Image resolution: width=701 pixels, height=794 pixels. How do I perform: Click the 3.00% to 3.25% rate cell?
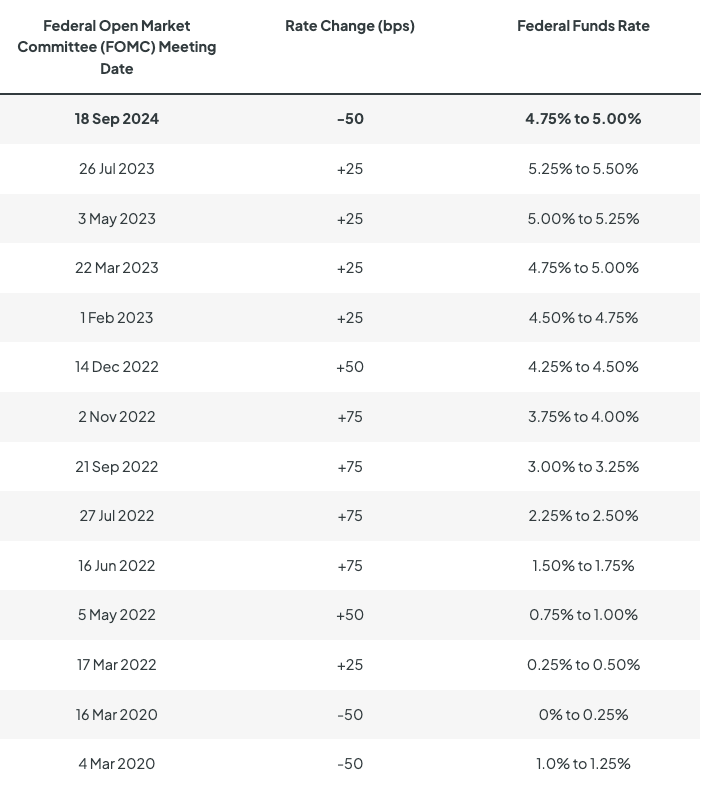point(583,466)
